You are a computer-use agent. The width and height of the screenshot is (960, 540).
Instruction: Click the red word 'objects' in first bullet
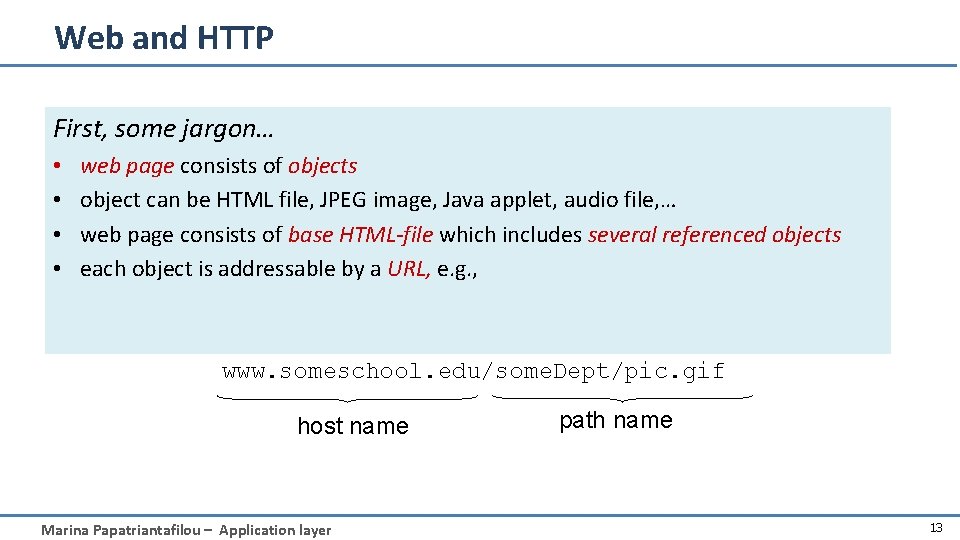pos(323,166)
